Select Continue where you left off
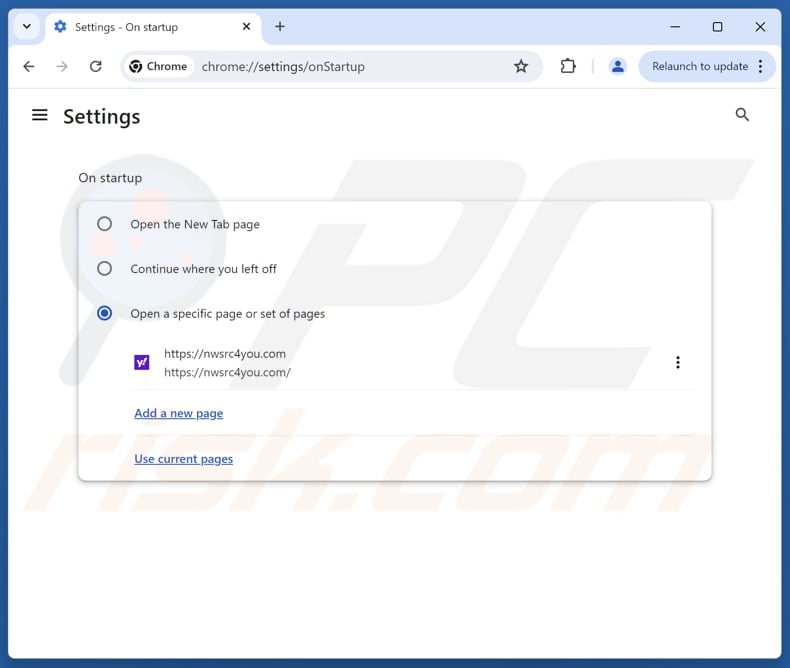The image size is (790, 668). coord(104,269)
